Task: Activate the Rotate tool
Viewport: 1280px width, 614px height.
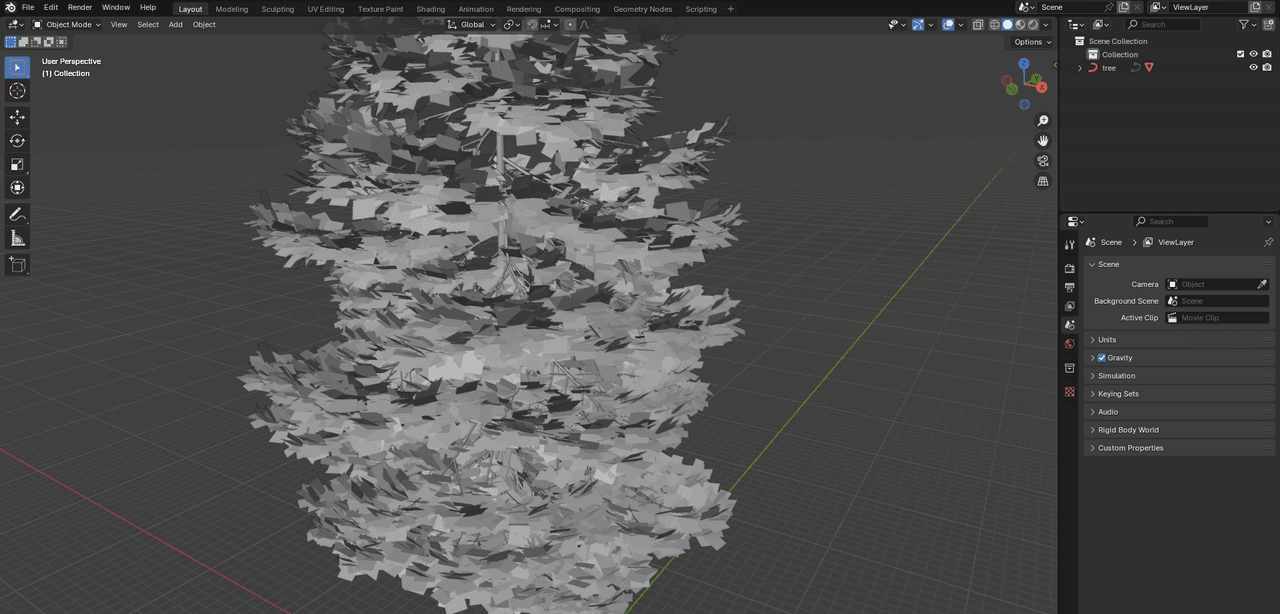Action: [x=17, y=141]
